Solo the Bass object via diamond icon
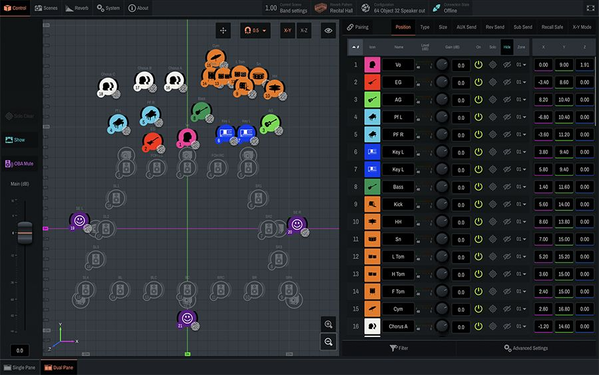Screen dimensions: 600x375 coord(493,187)
